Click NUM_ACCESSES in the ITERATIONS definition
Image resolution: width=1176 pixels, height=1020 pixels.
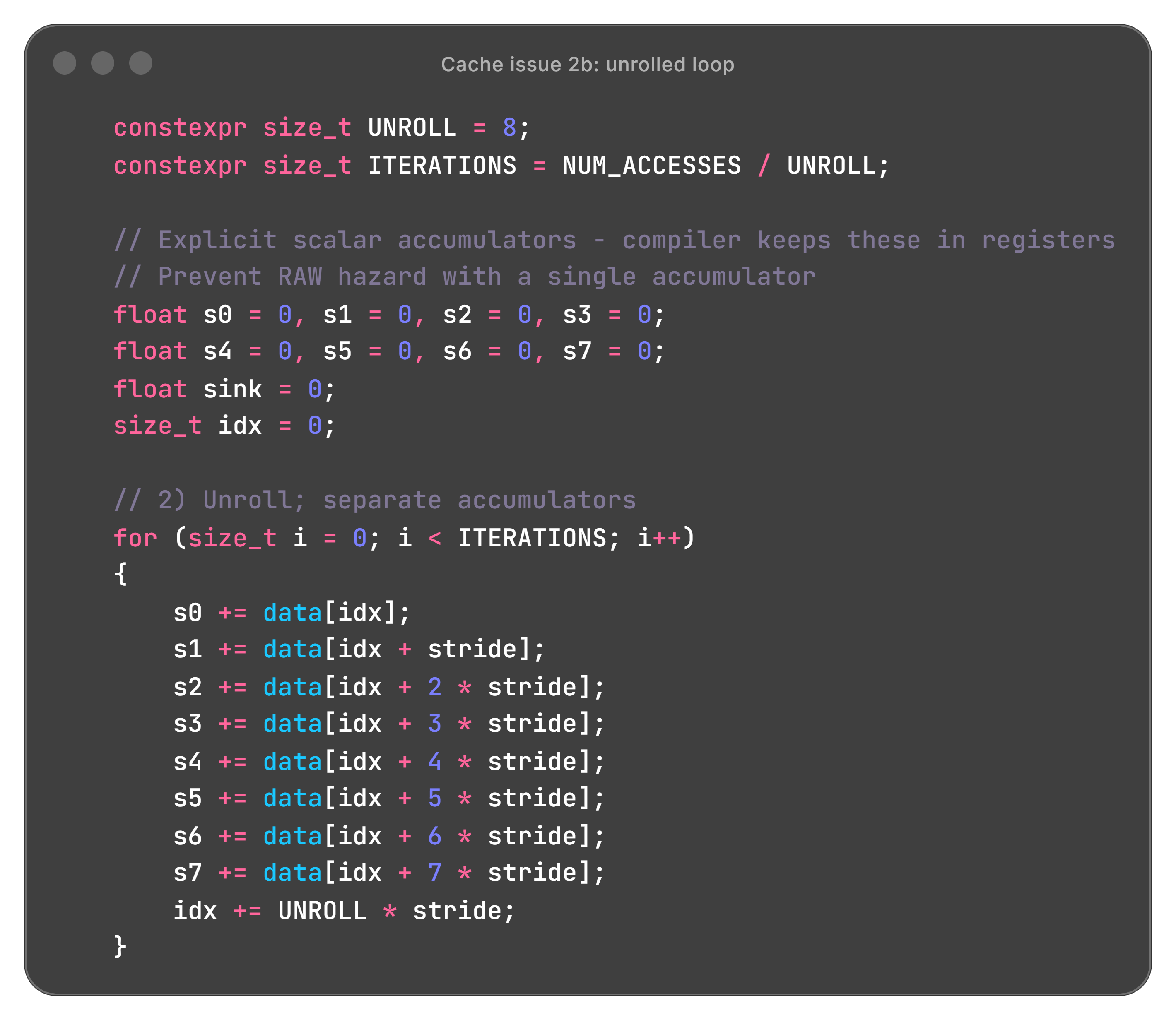click(651, 166)
